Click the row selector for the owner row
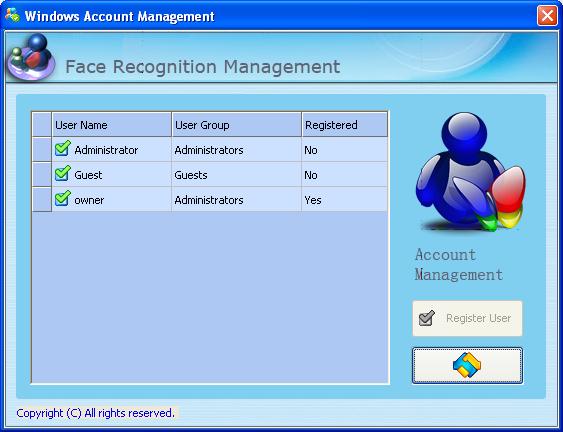 point(42,199)
